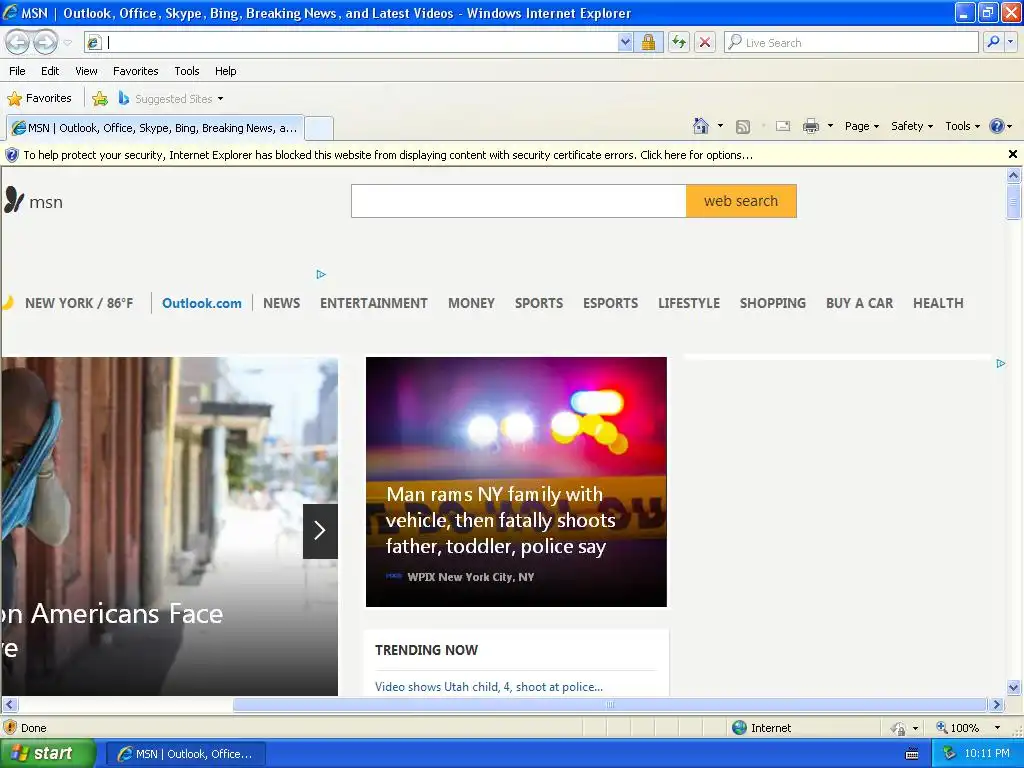Viewport: 1024px width, 768px height.
Task: Open Video shows Utah child trending link
Action: (x=488, y=686)
